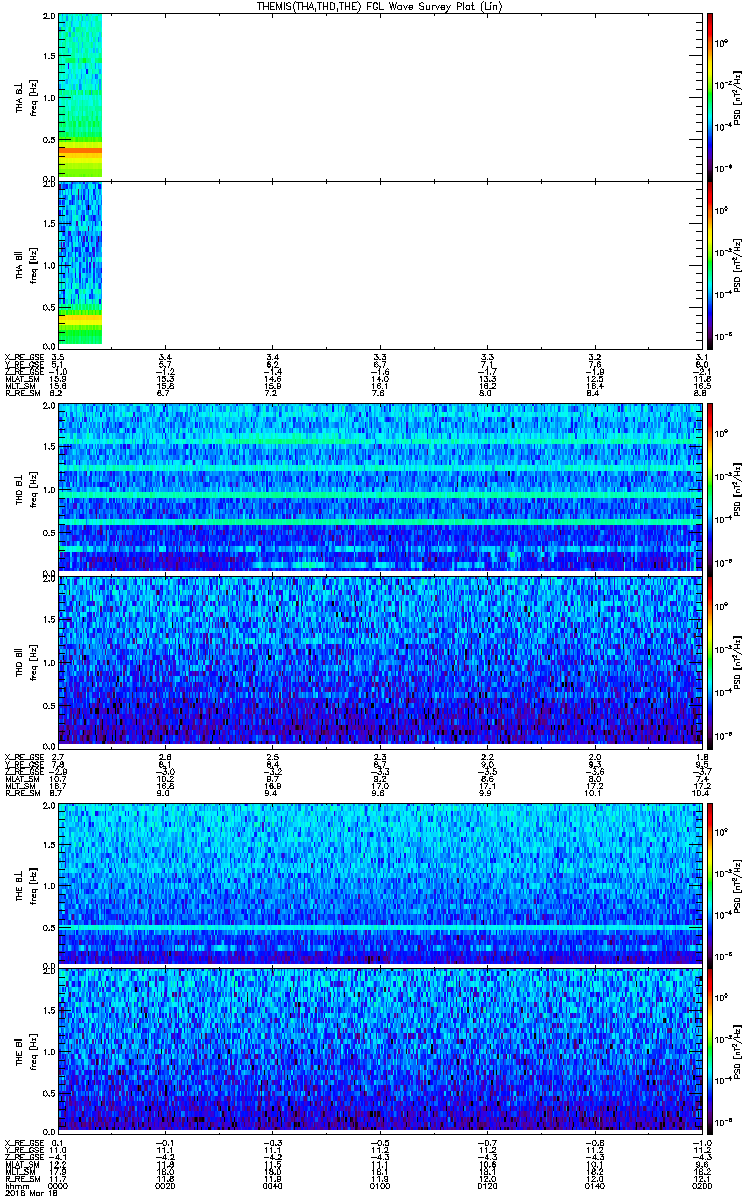Select the THA B-perpendicular spectrogram data strip
The image size is (750, 1200).
point(80,95)
